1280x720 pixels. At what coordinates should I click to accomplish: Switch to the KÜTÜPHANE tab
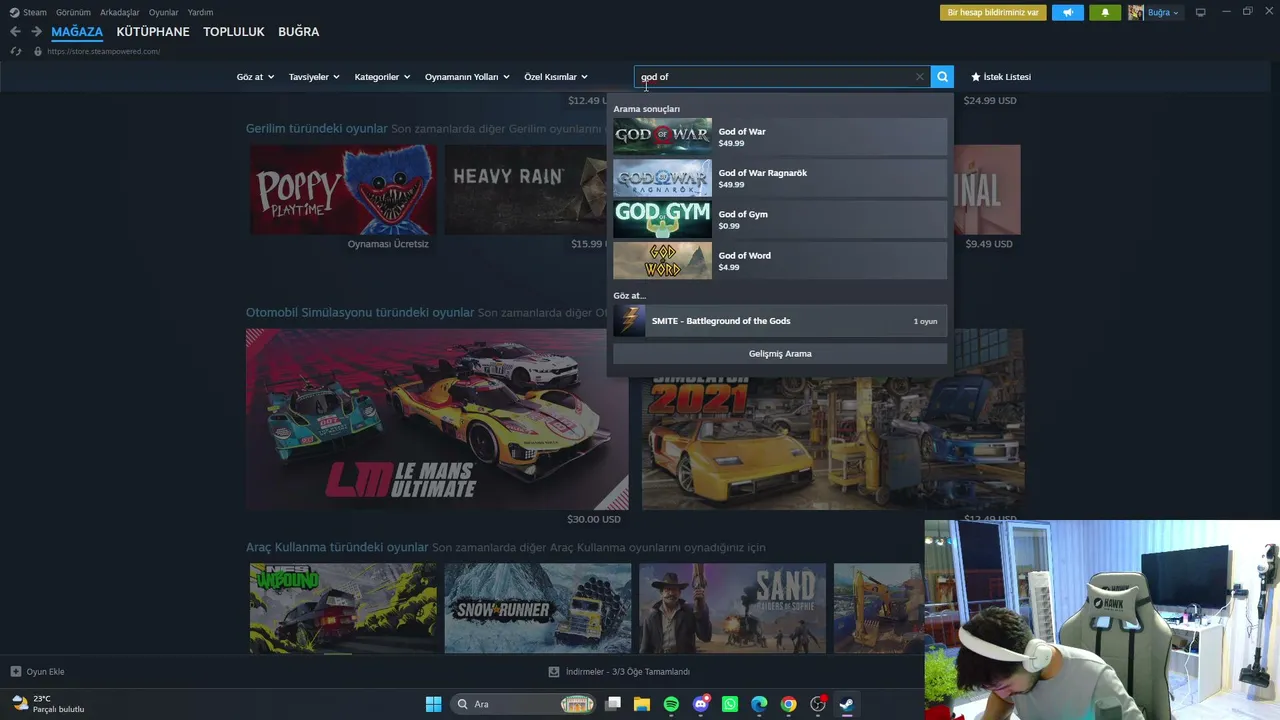tap(153, 32)
